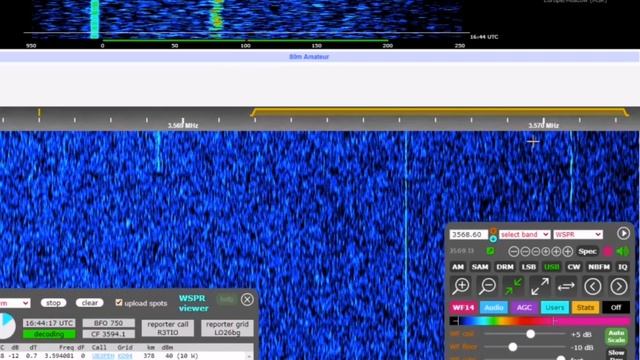Click the play button in the control panel
Screen dimensions: 640x360
coord(623,233)
